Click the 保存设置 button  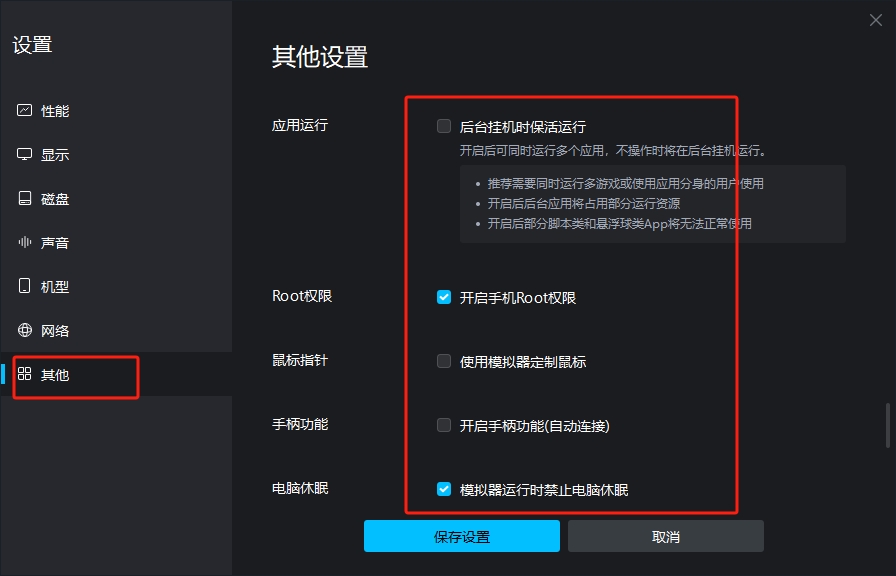point(462,536)
